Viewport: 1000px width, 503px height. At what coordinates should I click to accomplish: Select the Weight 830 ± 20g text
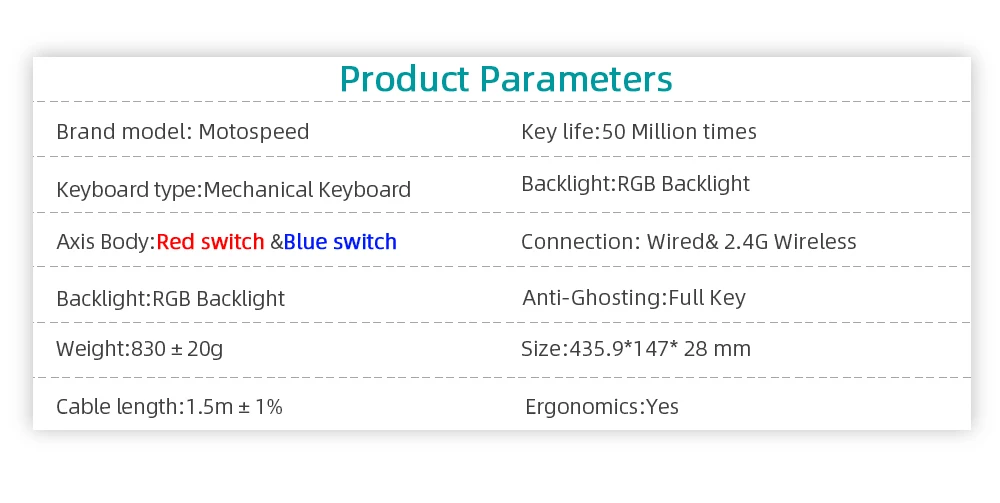click(x=140, y=349)
